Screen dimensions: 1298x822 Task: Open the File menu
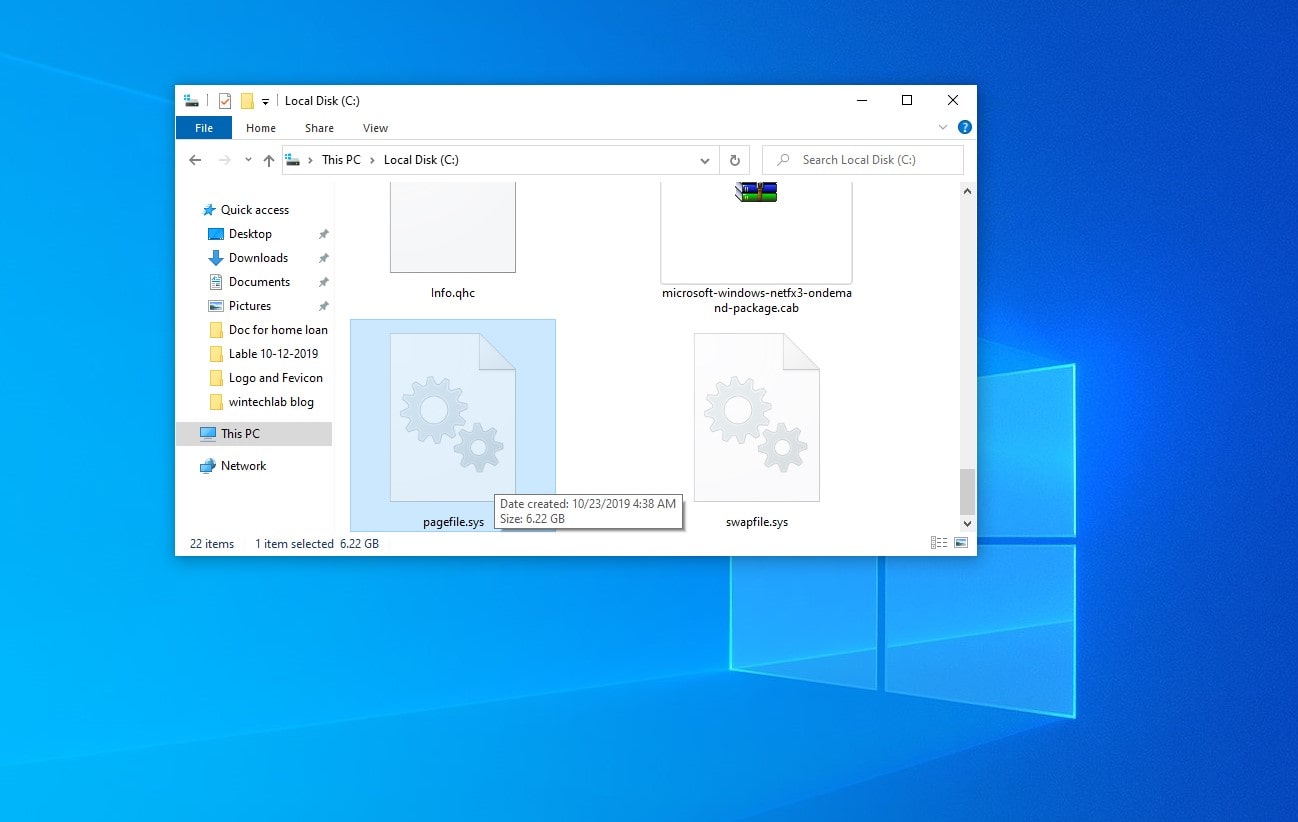pyautogui.click(x=203, y=127)
